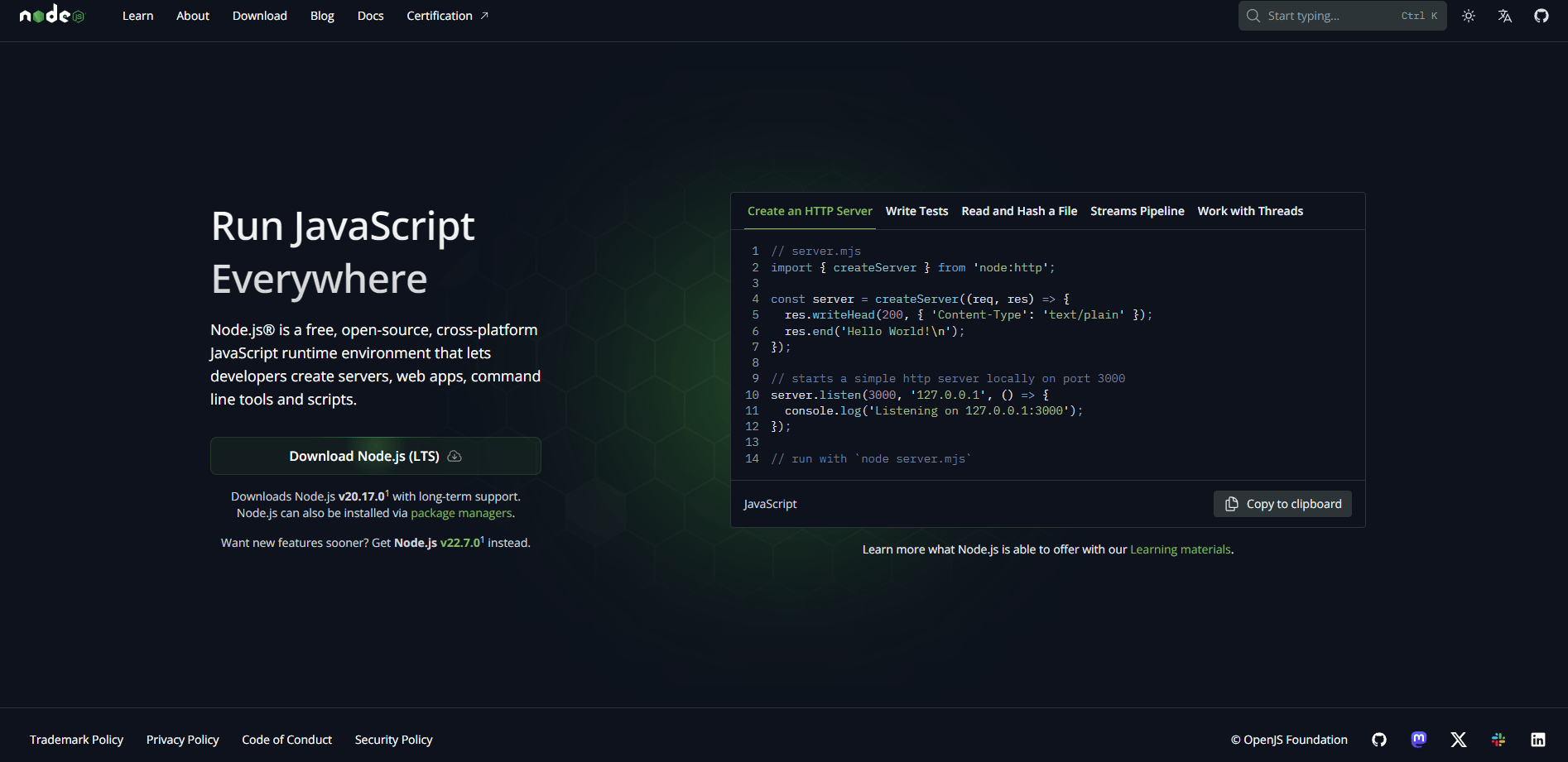The image size is (1568, 762).
Task: Visit Node.js on Mastodon via footer icon
Action: tap(1418, 740)
